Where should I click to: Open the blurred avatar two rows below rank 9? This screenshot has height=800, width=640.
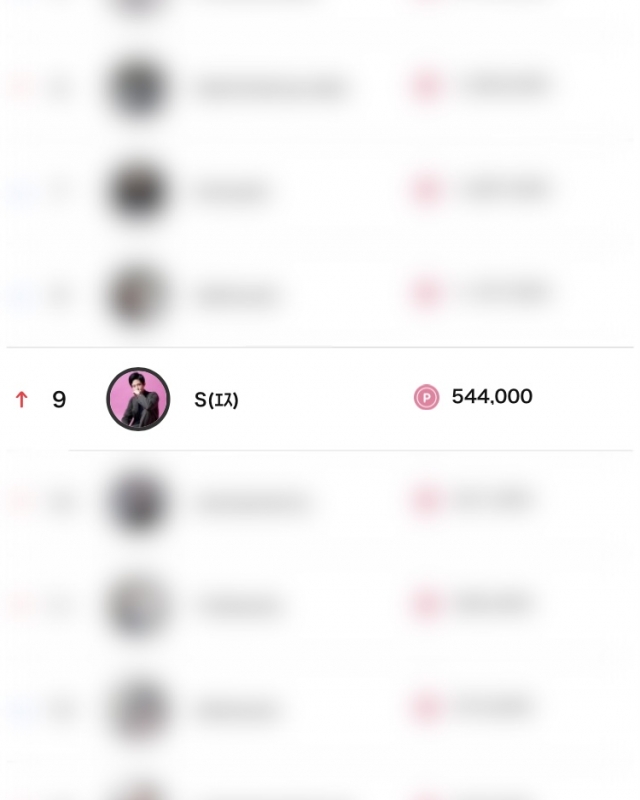[x=137, y=606]
